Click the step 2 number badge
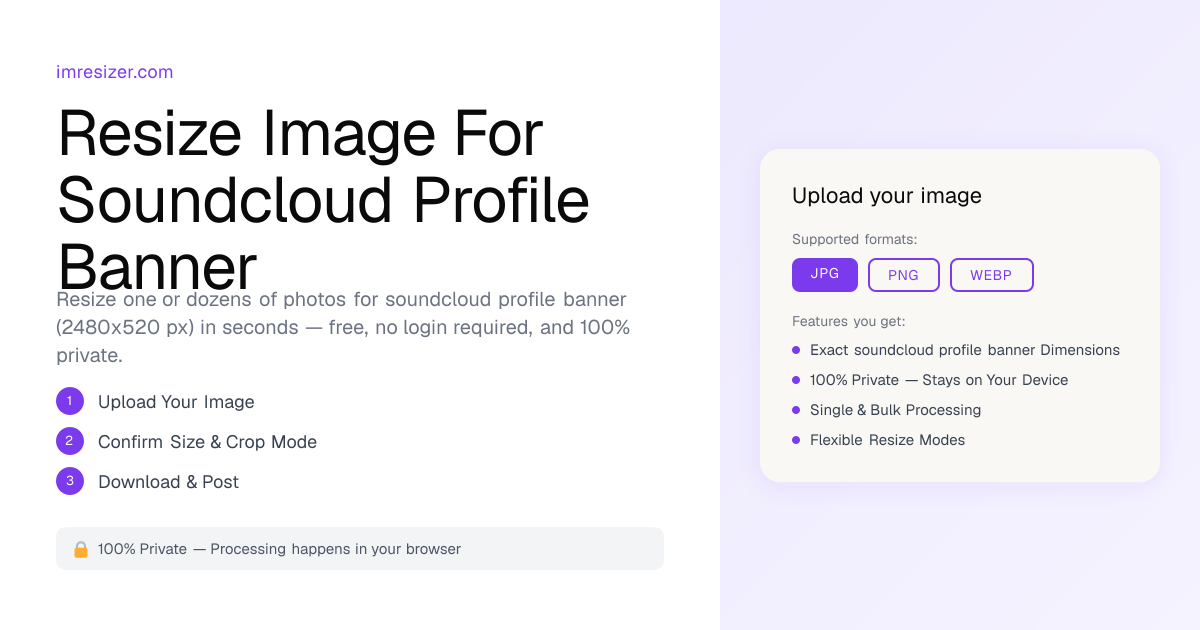 70,441
